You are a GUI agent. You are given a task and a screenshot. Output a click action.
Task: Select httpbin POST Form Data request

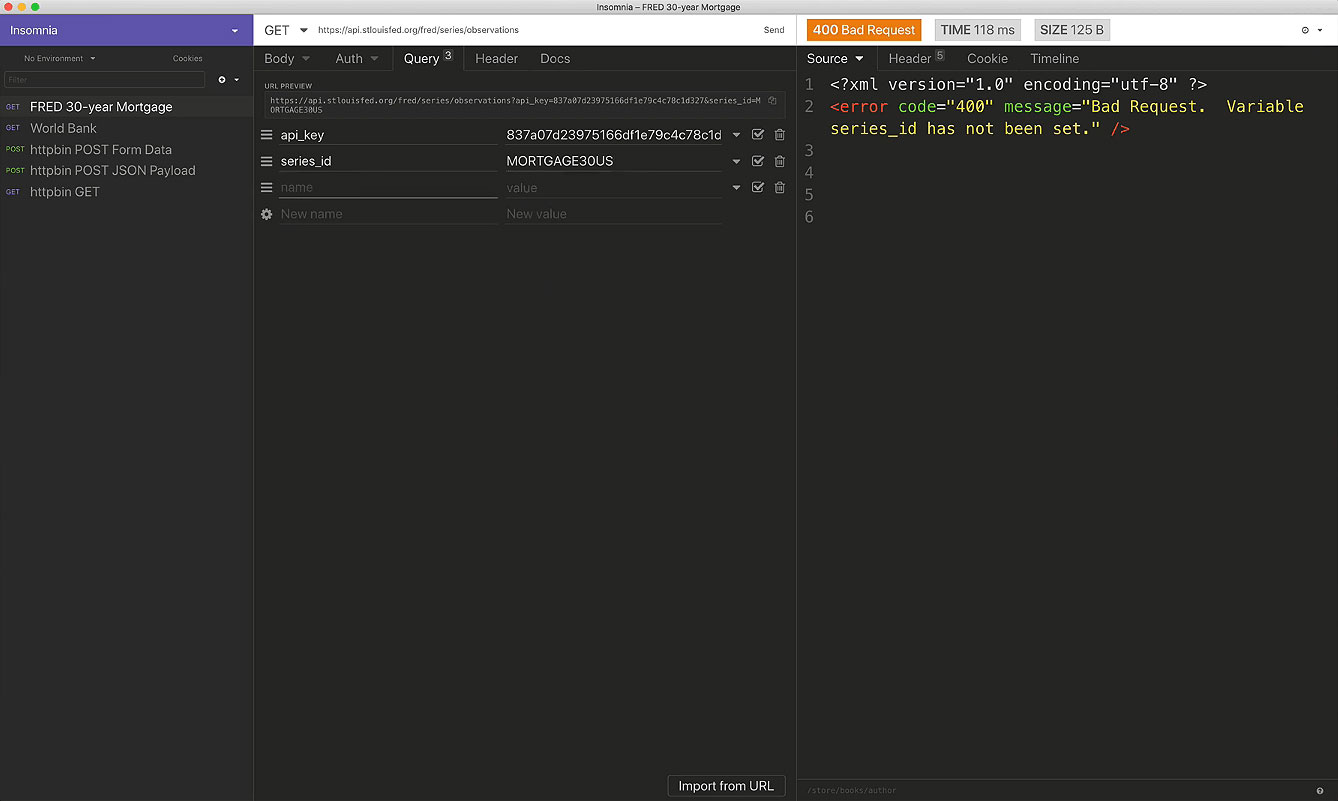coord(126,149)
